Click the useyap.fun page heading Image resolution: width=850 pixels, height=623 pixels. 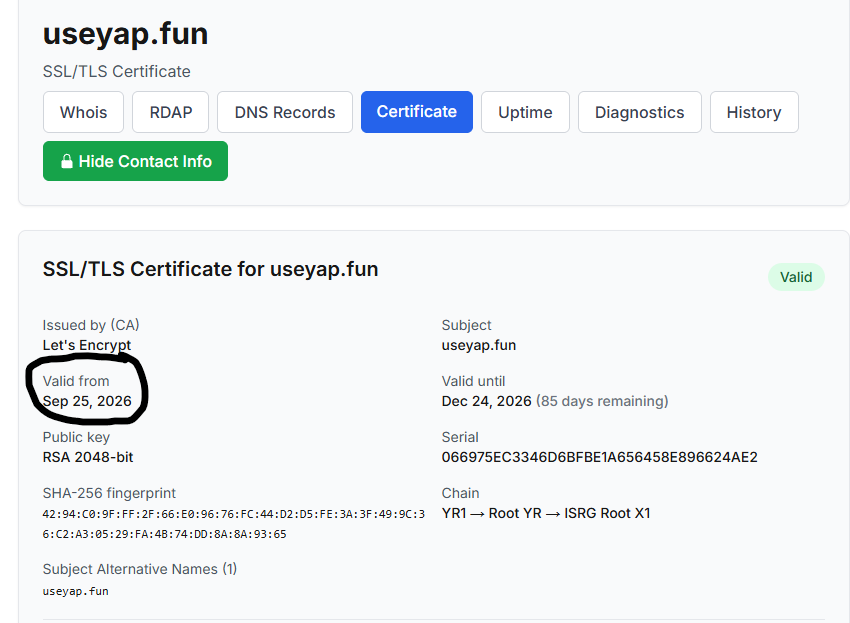point(125,34)
